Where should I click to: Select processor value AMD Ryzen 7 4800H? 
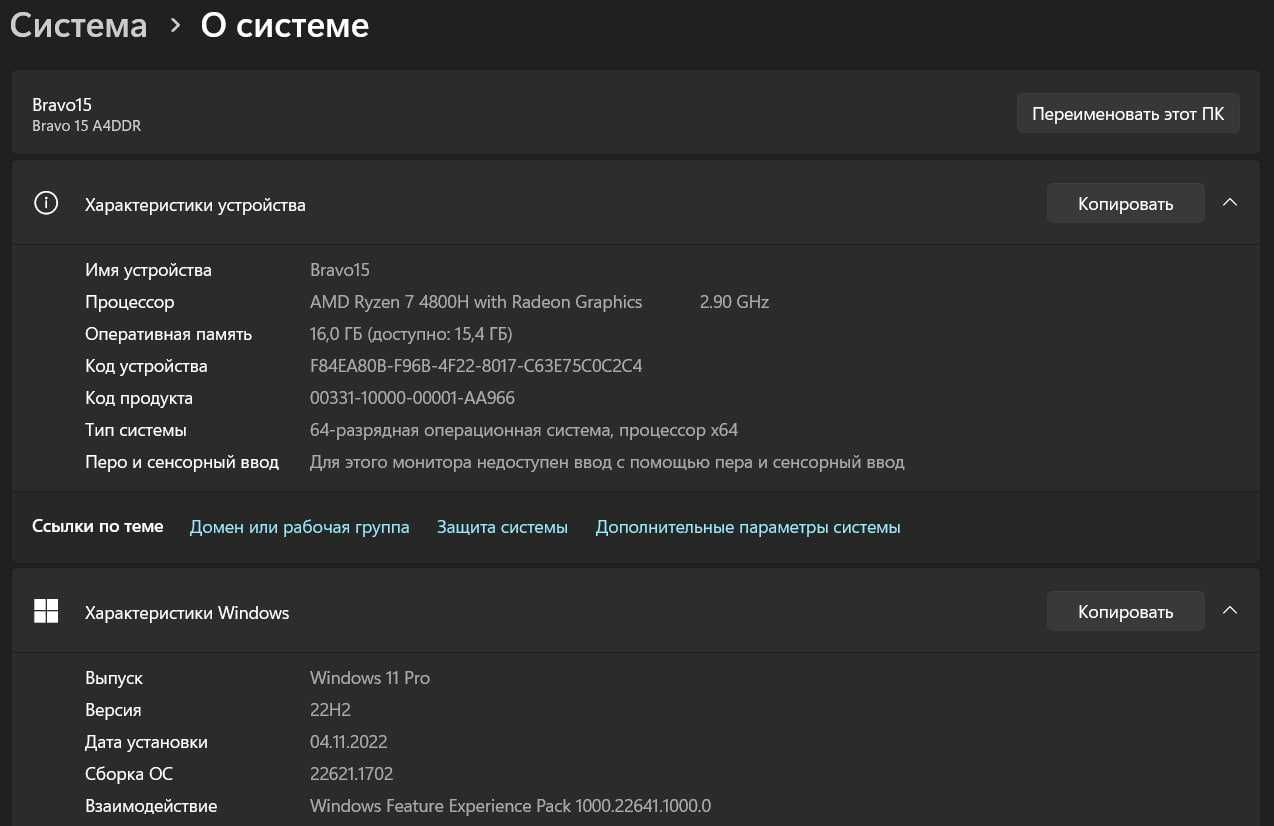[476, 302]
